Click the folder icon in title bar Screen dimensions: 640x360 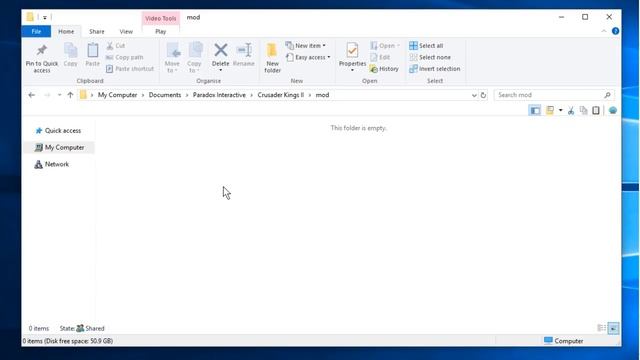pyautogui.click(x=30, y=17)
